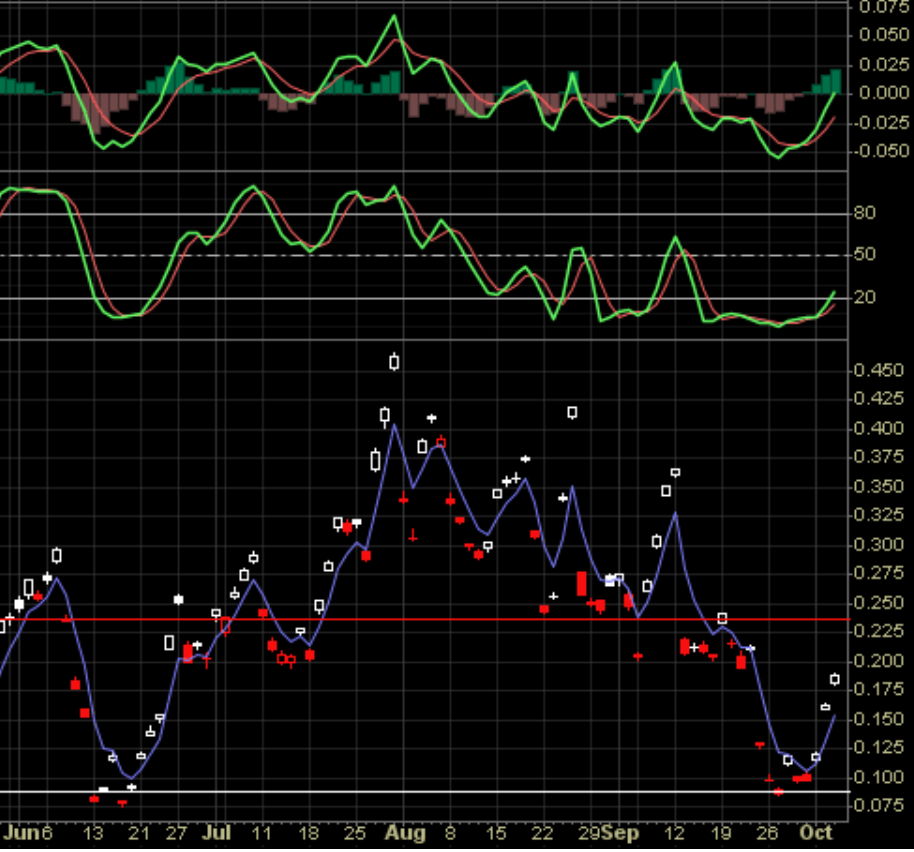The height and width of the screenshot is (852, 914).
Task: Select the 0.250 price axis label
Action: (x=878, y=603)
